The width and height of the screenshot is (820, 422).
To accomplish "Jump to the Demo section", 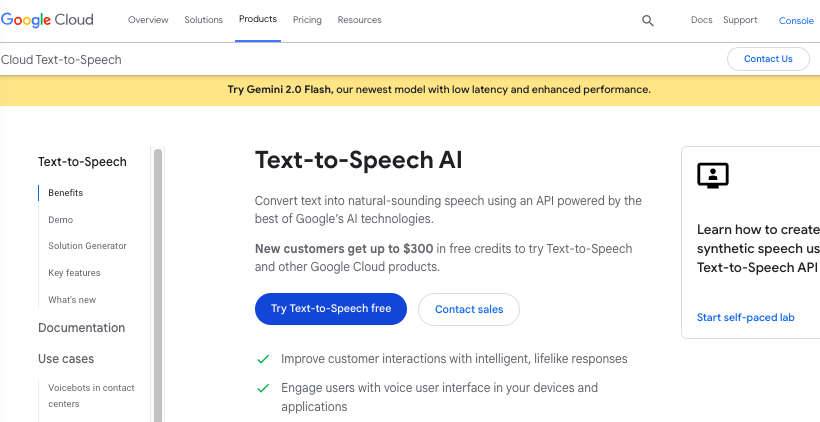I will 61,220.
